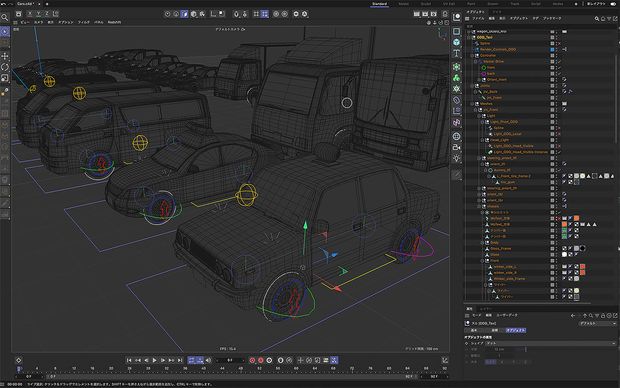Image resolution: width=620 pixels, height=388 pixels.
Task: Open the viewport View menu
Action: 25,23
